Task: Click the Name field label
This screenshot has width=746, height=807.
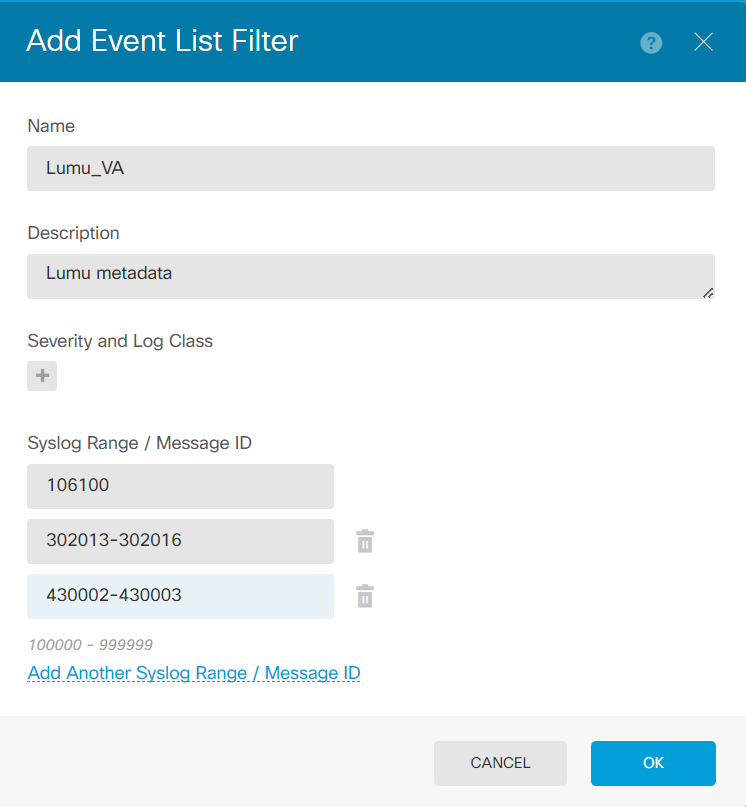Action: click(51, 126)
